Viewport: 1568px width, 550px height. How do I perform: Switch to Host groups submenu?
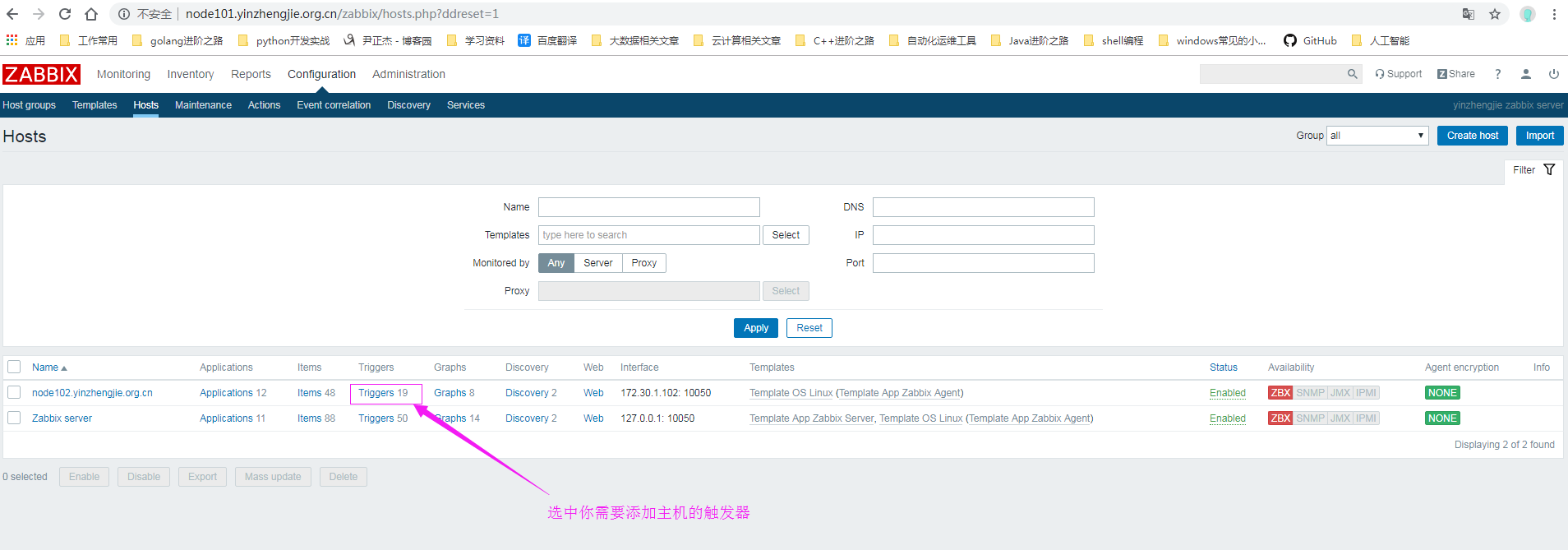point(30,105)
